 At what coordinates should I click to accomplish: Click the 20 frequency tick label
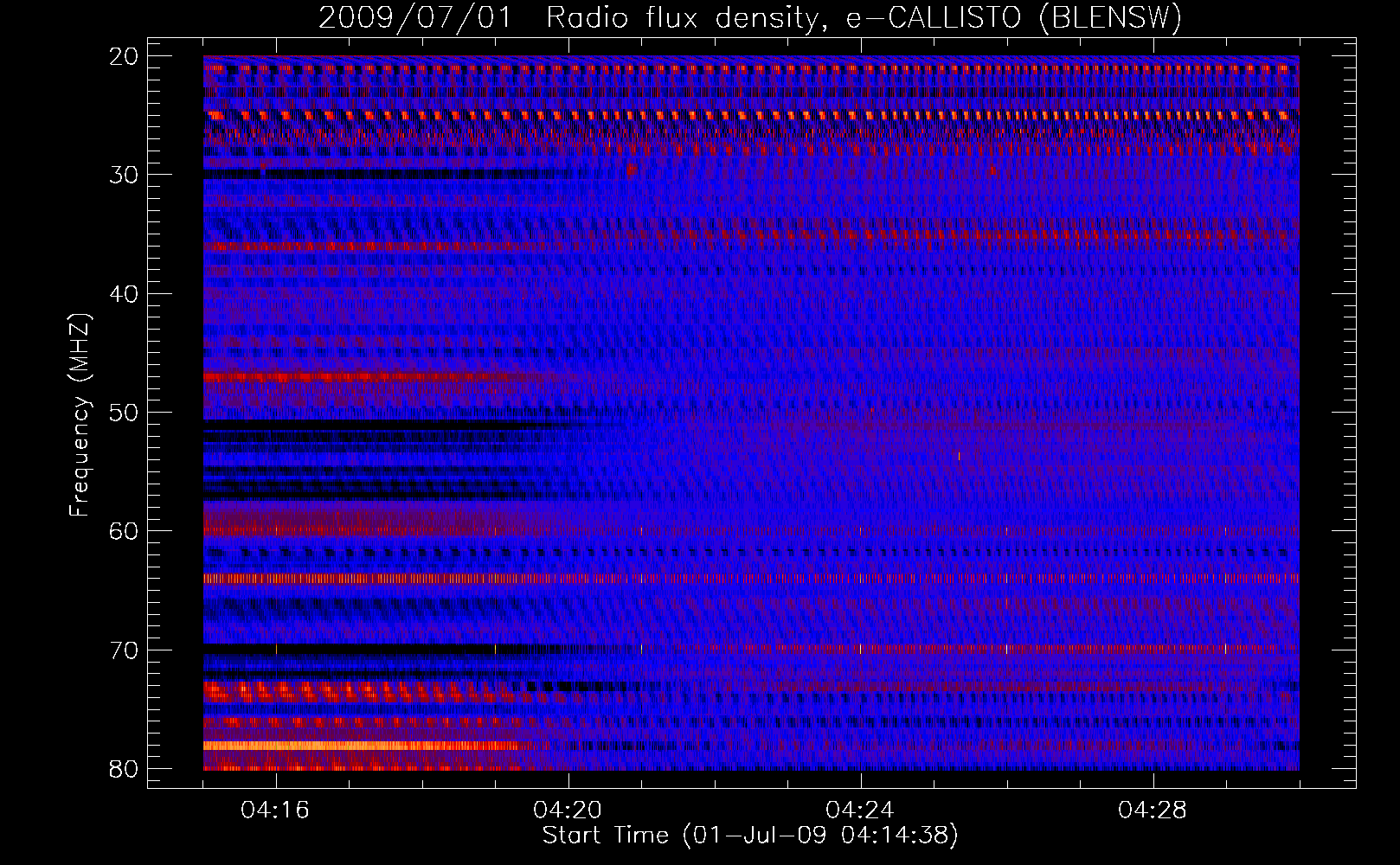tap(125, 56)
